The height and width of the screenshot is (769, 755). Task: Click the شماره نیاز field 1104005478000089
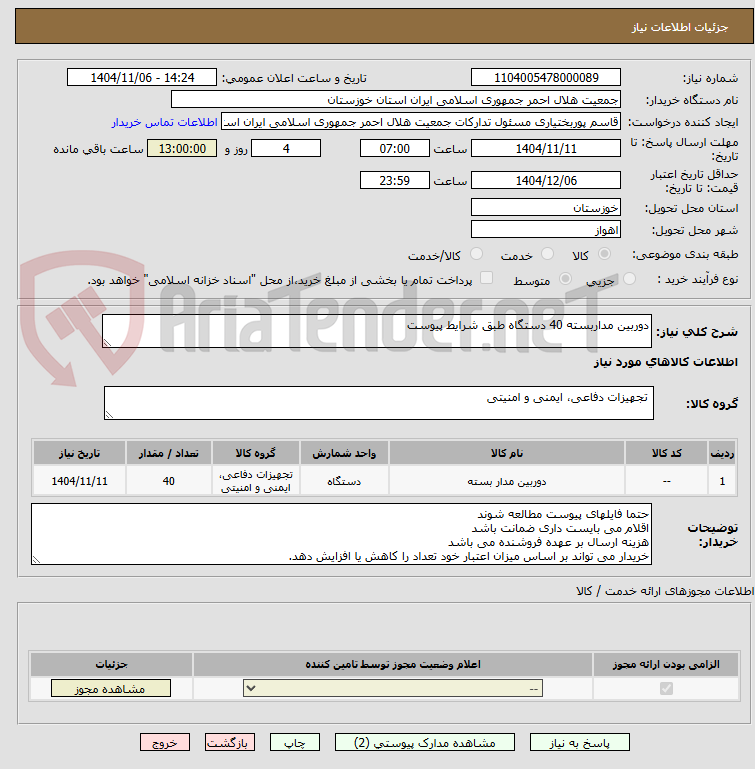[x=546, y=77]
